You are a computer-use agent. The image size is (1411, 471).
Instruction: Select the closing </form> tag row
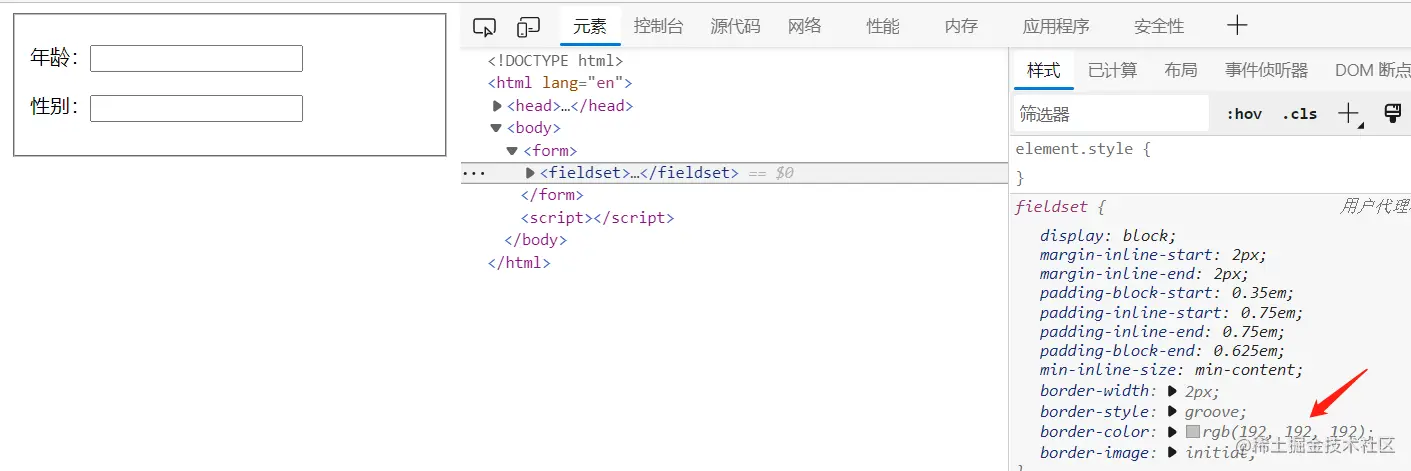(552, 195)
